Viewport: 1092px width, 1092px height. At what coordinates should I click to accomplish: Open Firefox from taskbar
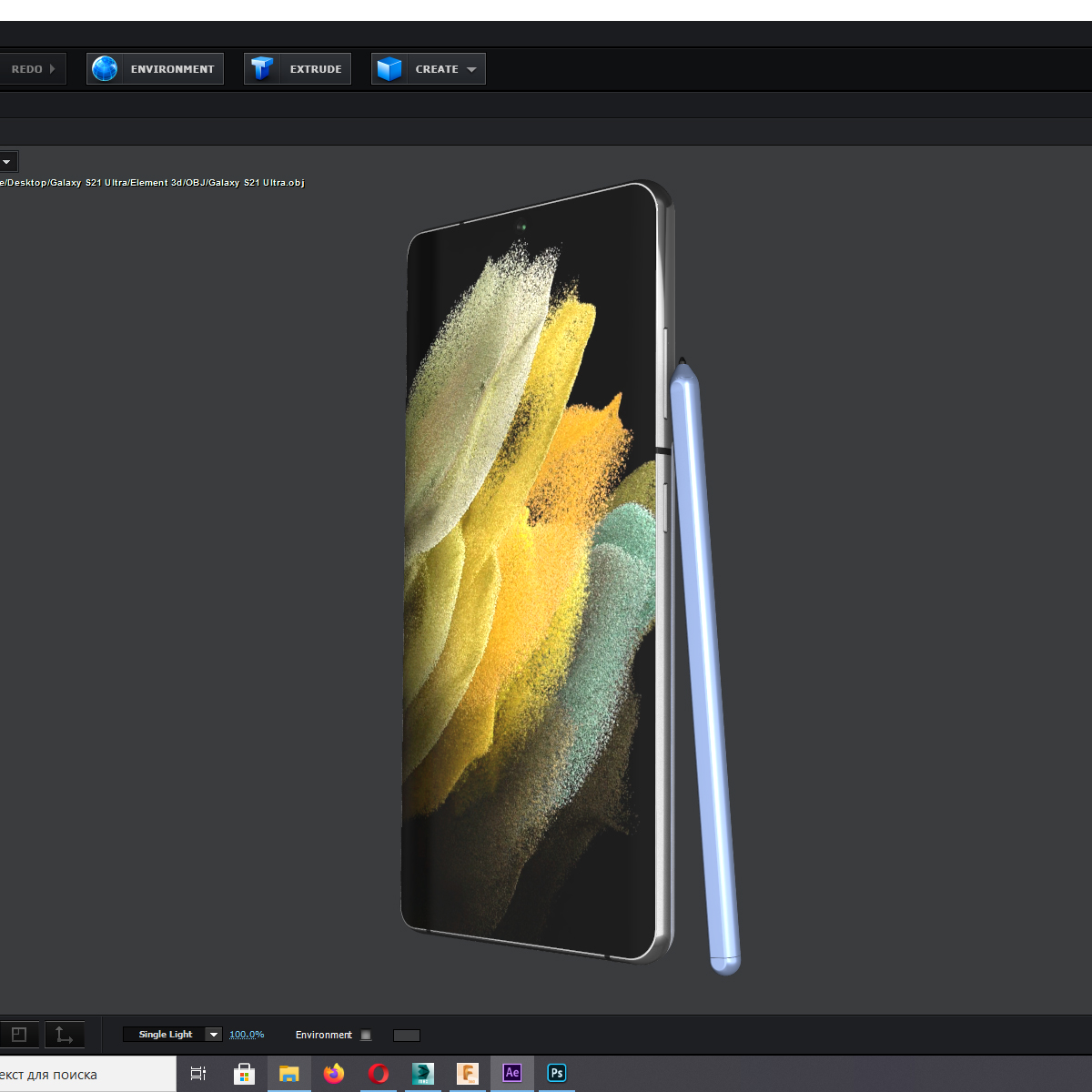[334, 1074]
